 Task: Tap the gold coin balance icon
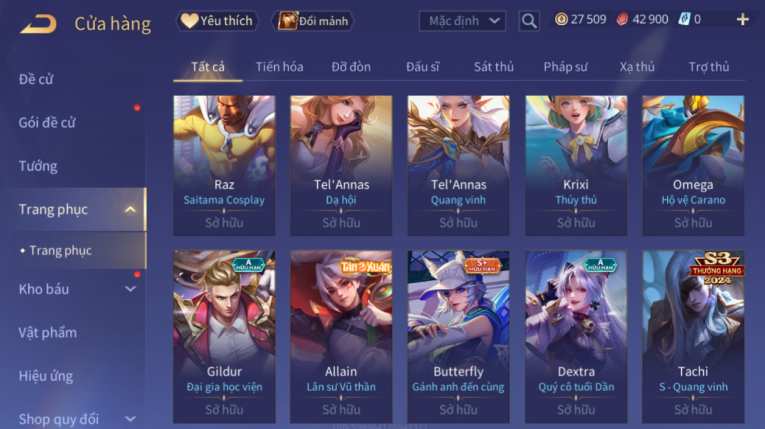[x=561, y=20]
